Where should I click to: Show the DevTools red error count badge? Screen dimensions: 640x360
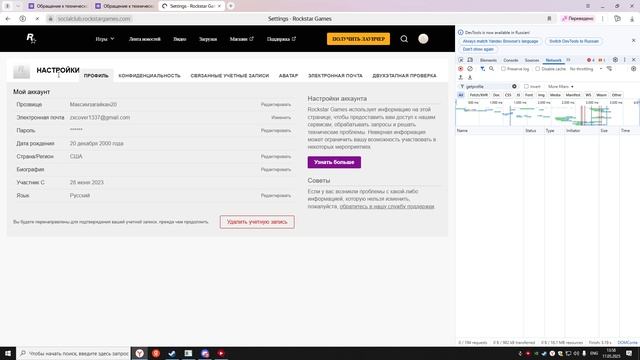tap(590, 60)
